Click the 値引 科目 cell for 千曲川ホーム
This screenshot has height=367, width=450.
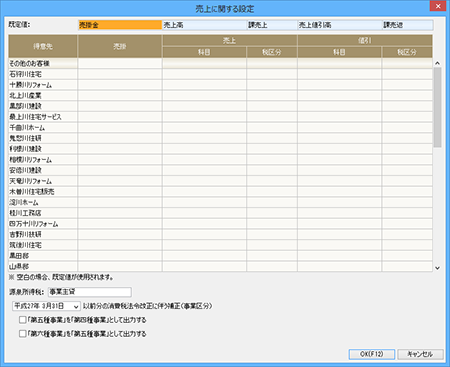pyautogui.click(x=340, y=127)
